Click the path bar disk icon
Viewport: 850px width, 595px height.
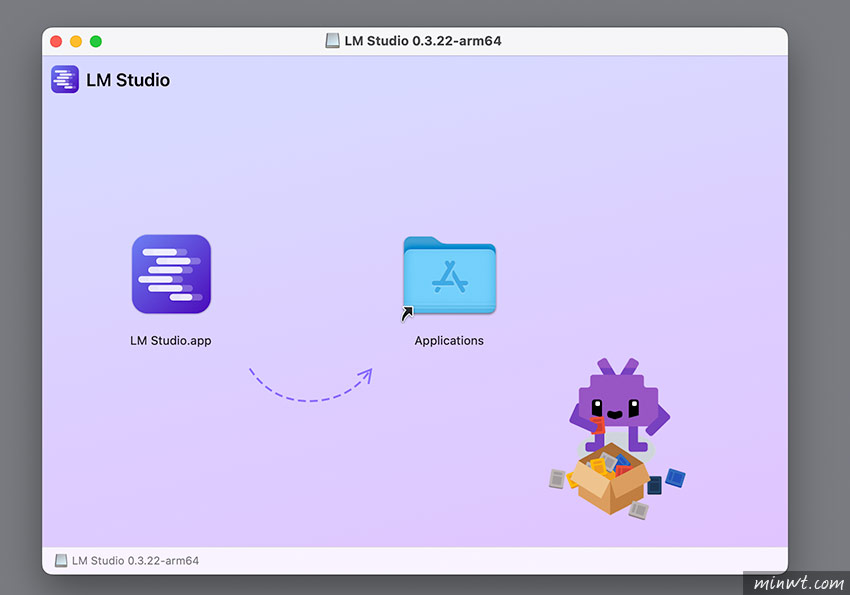click(61, 560)
